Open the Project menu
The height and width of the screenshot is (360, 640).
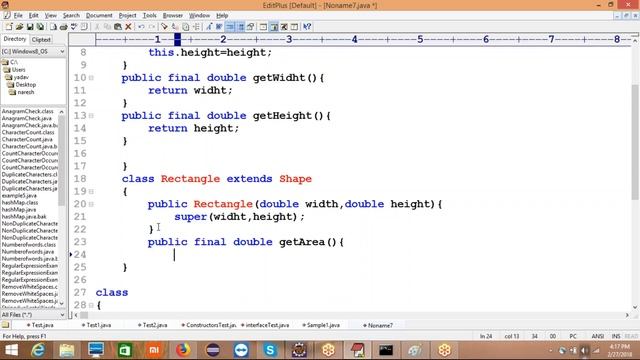[127, 16]
